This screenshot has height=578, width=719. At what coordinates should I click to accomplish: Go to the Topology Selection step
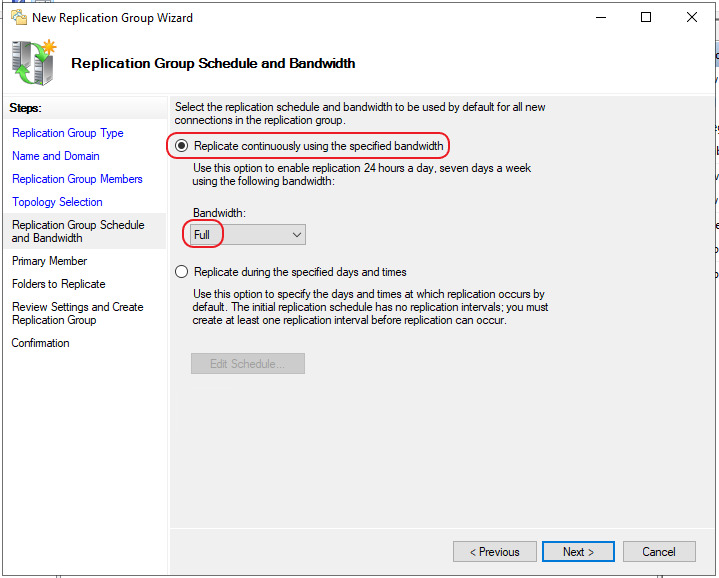[57, 202]
